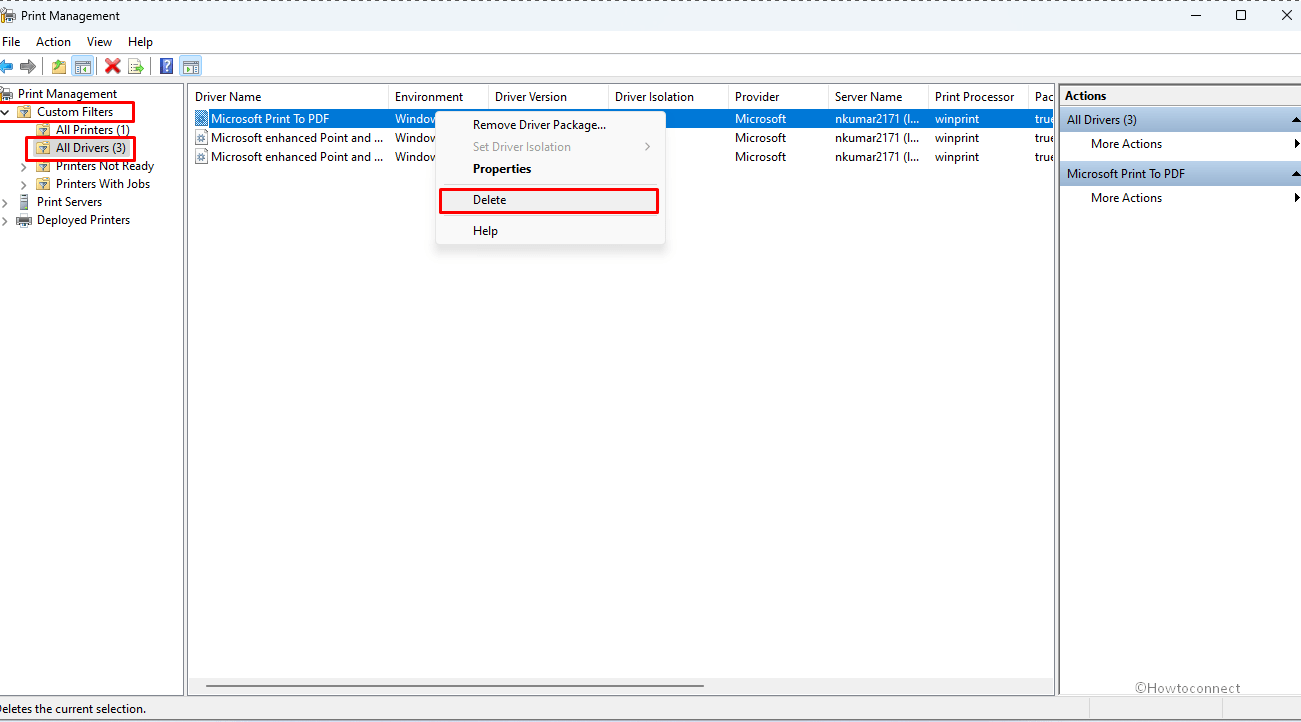This screenshot has height=722, width=1301.
Task: Choose Properties from the context menu
Action: [x=550, y=169]
